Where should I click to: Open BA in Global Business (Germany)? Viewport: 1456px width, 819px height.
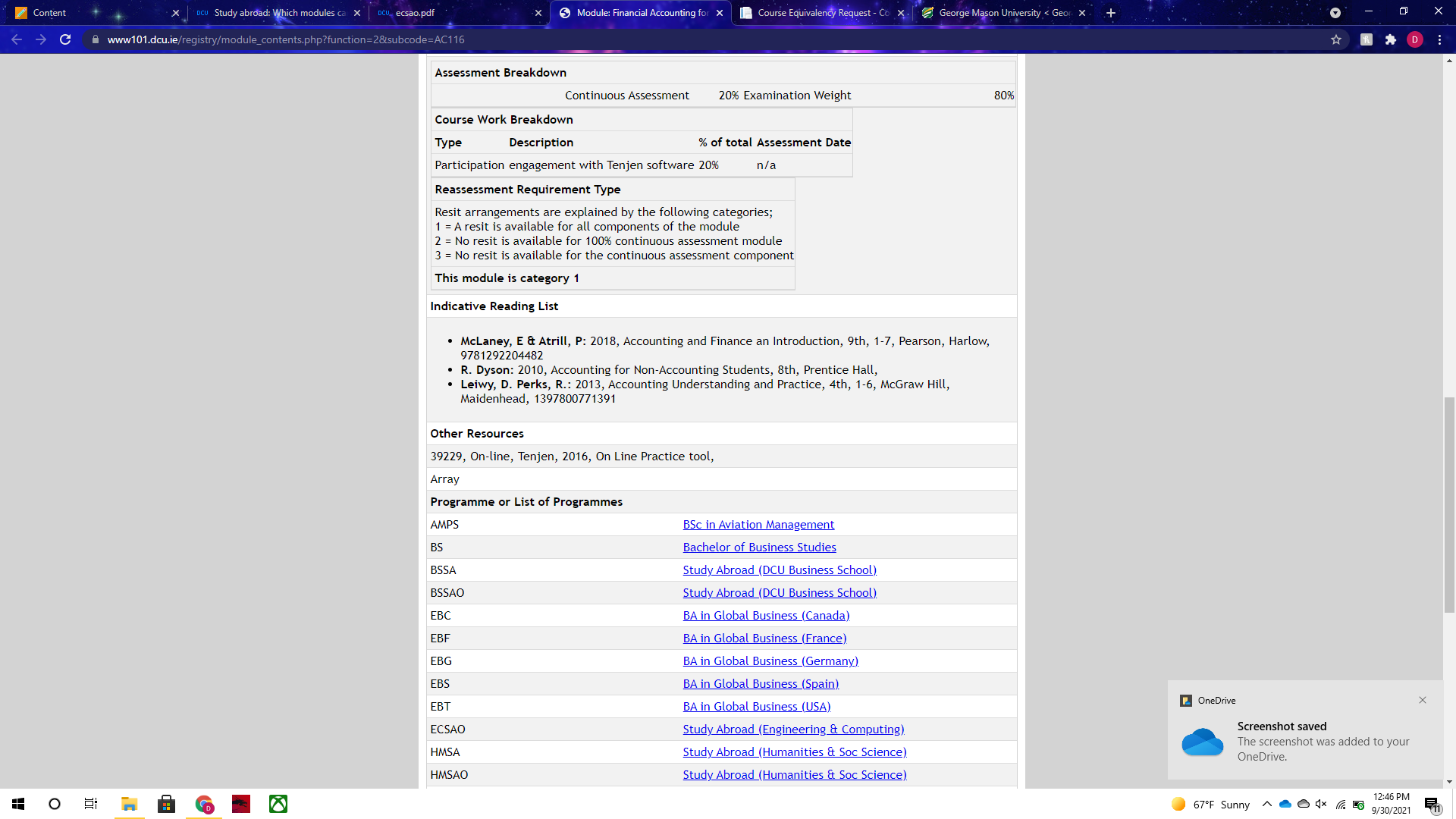point(770,661)
